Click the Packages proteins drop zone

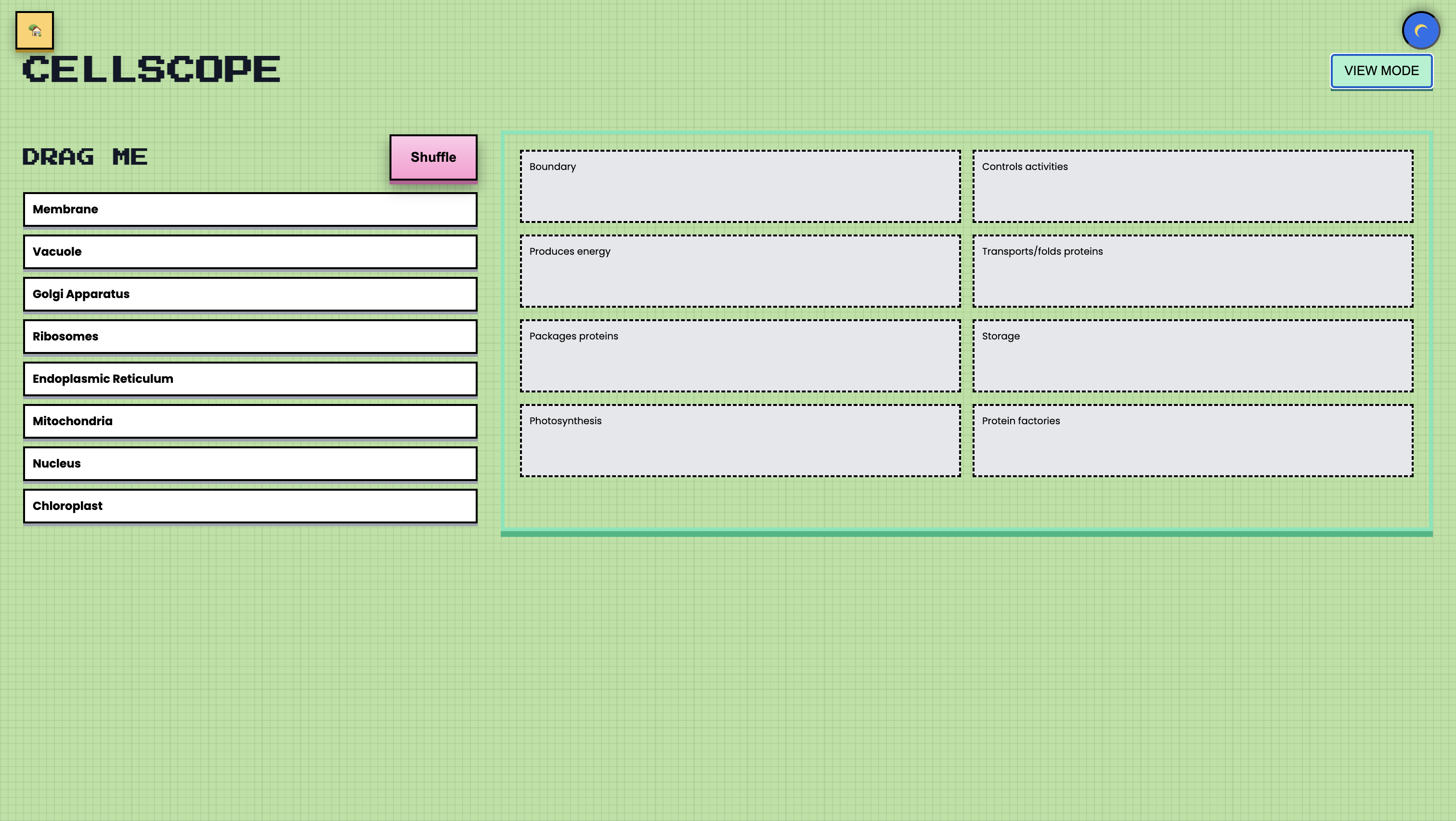[740, 356]
